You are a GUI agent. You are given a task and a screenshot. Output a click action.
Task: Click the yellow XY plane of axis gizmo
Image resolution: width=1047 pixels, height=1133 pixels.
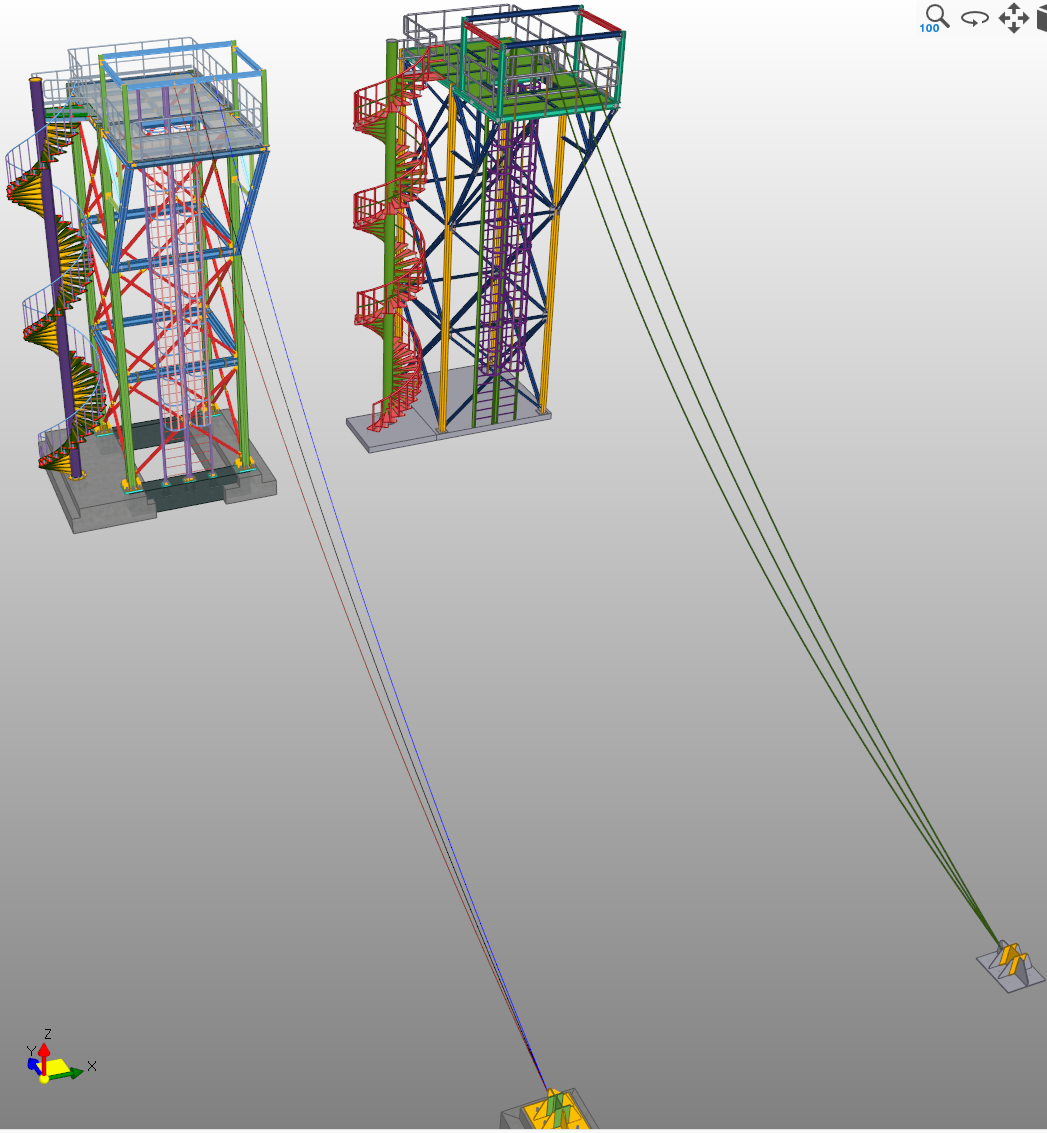58,1066
